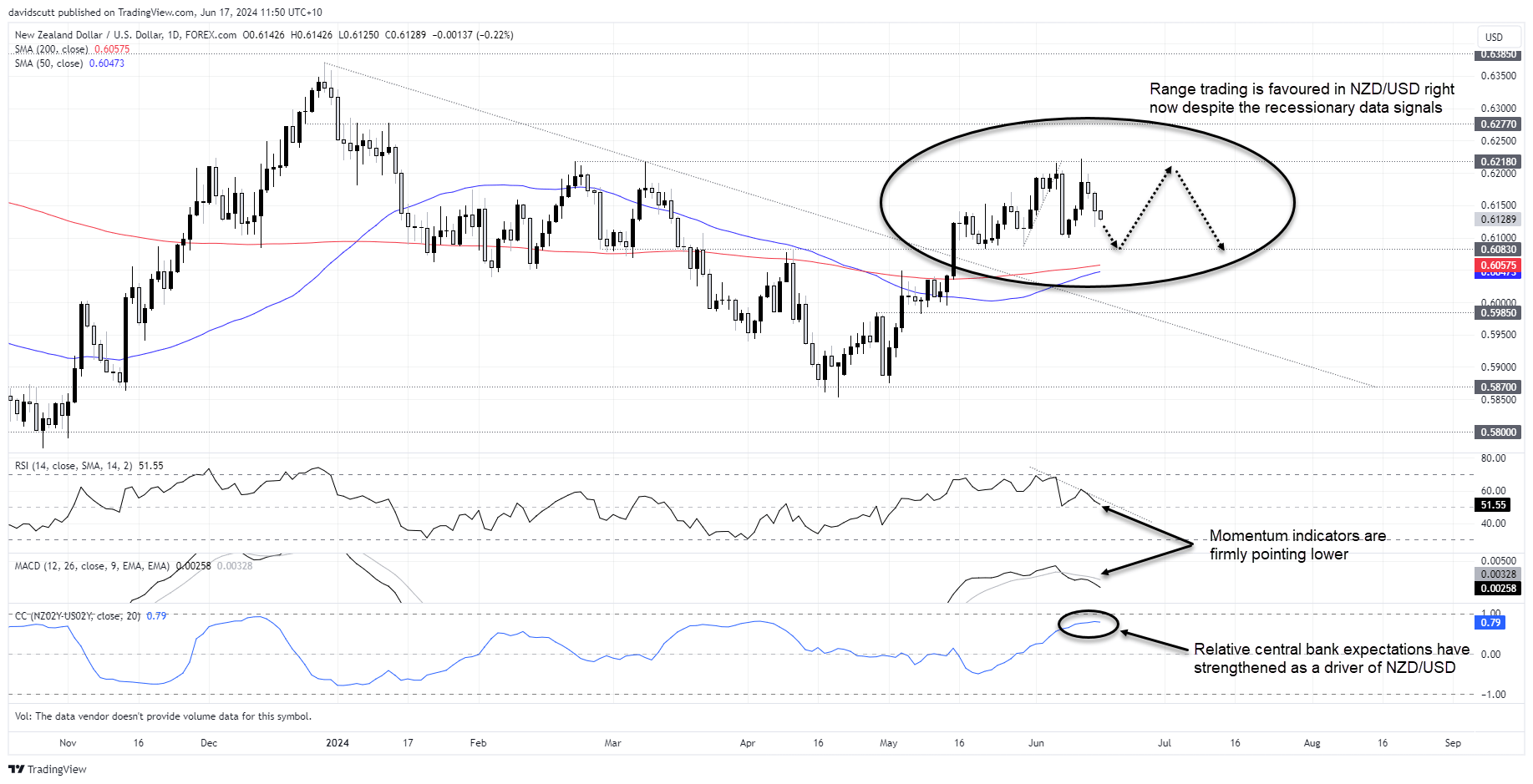Screen dimensions: 1533x784
Task: Click the CC (NZ02Y-US02Y, close, 20) label
Action: click(x=78, y=616)
